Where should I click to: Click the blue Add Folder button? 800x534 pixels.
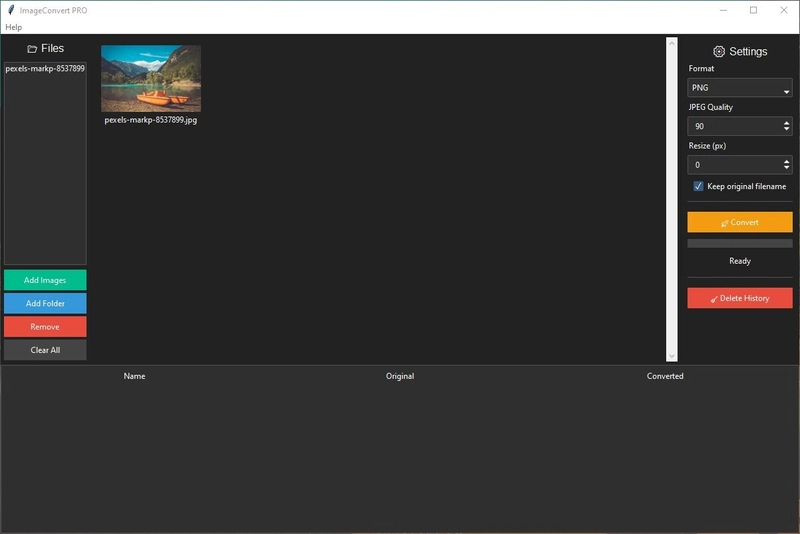(45, 303)
